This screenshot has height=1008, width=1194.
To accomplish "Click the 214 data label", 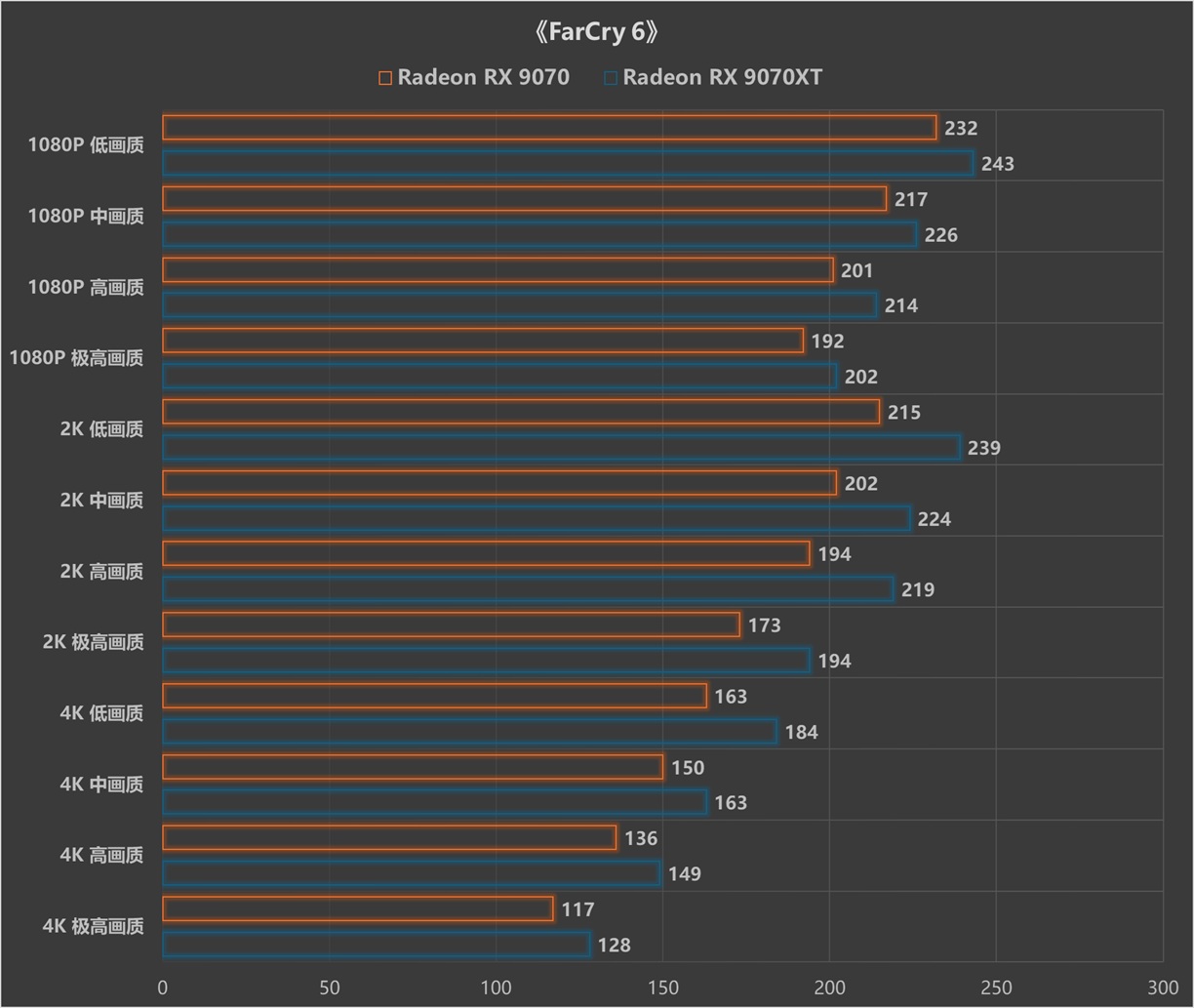I will tap(901, 306).
